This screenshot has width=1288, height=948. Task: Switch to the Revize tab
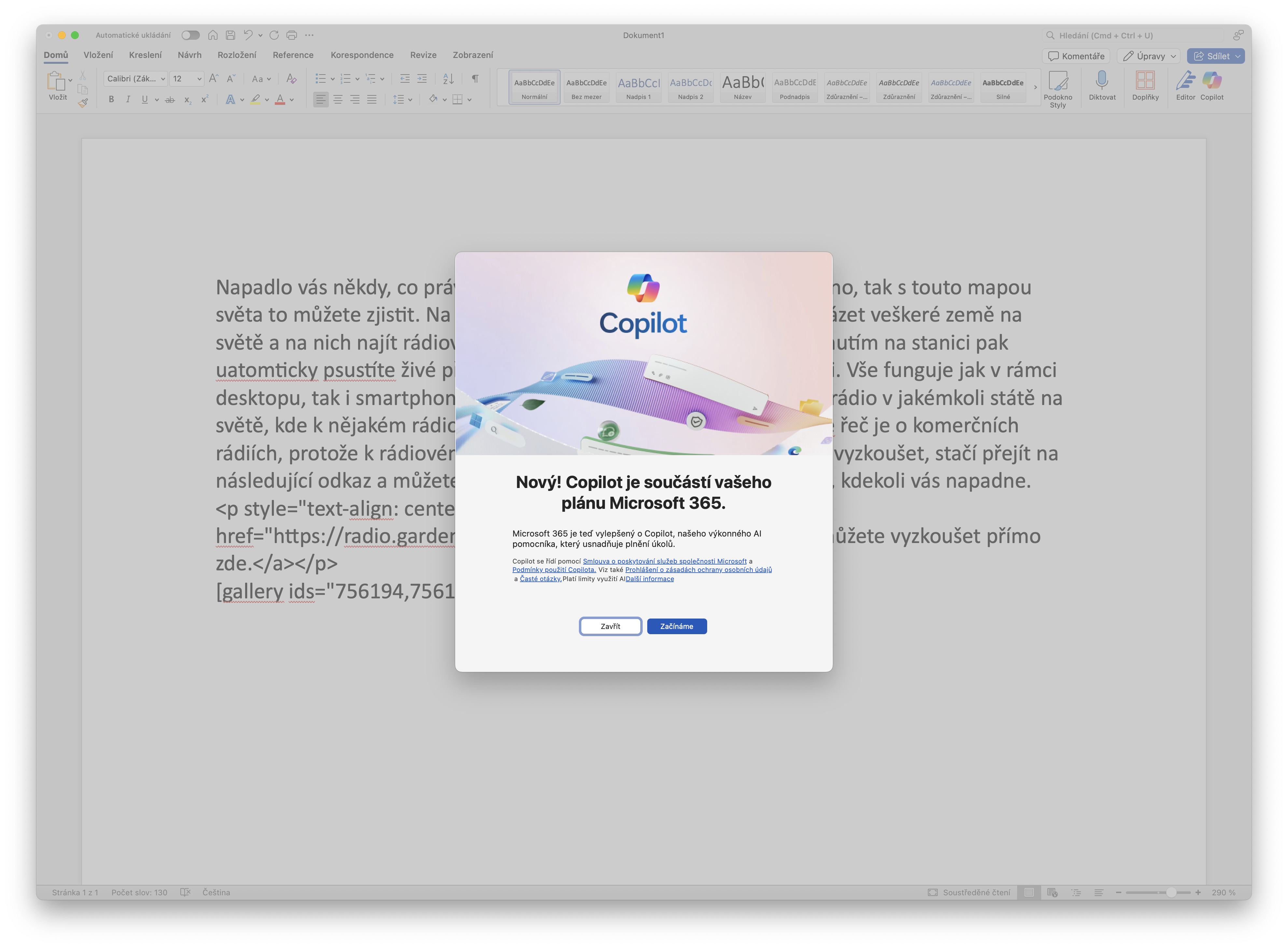(423, 54)
